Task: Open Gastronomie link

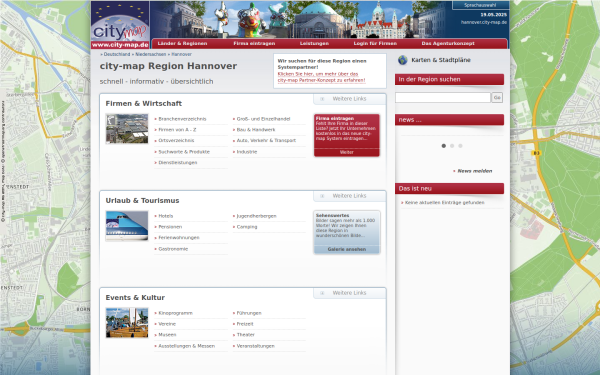Action: (x=173, y=249)
